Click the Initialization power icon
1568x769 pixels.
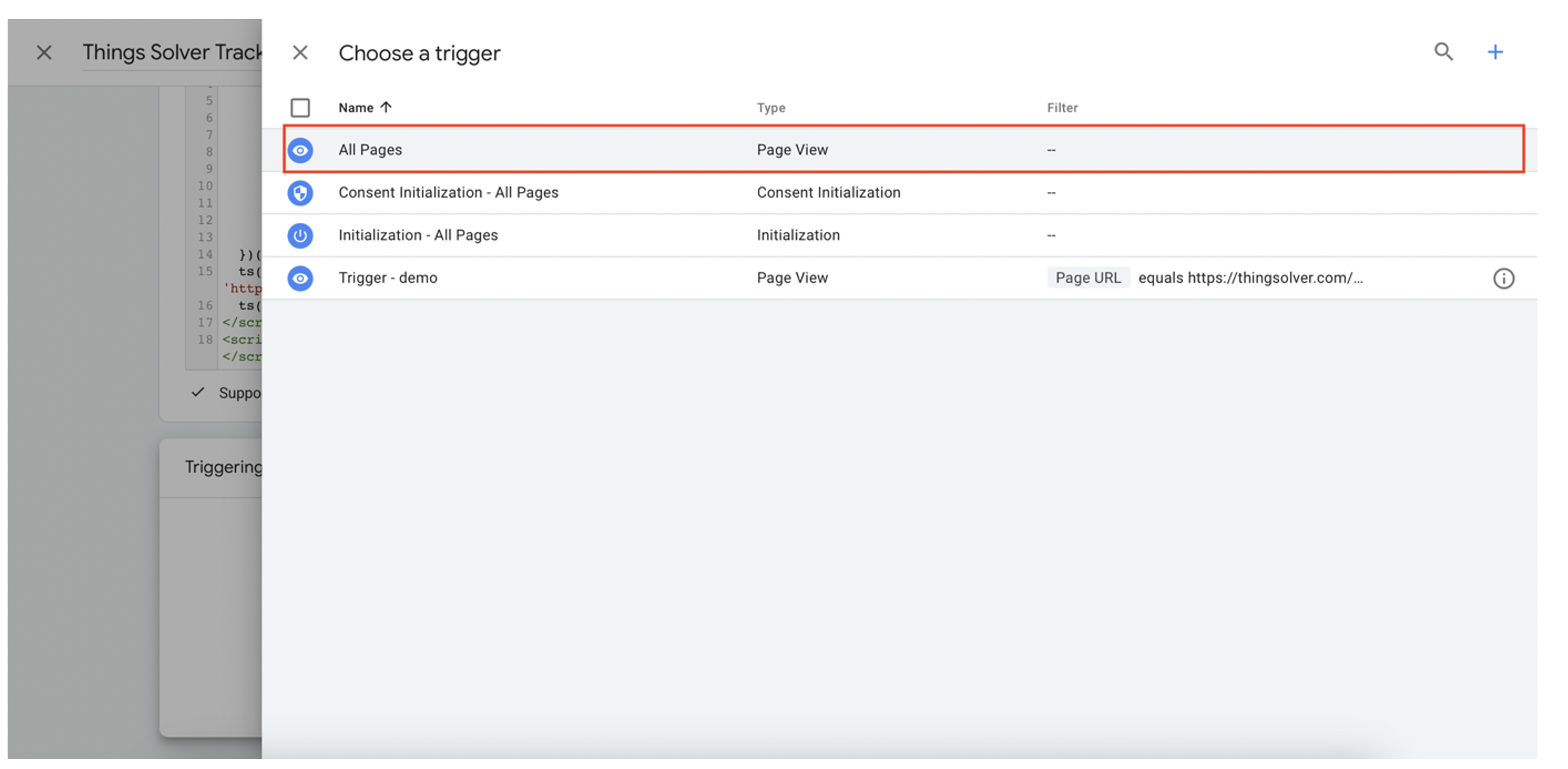point(300,235)
